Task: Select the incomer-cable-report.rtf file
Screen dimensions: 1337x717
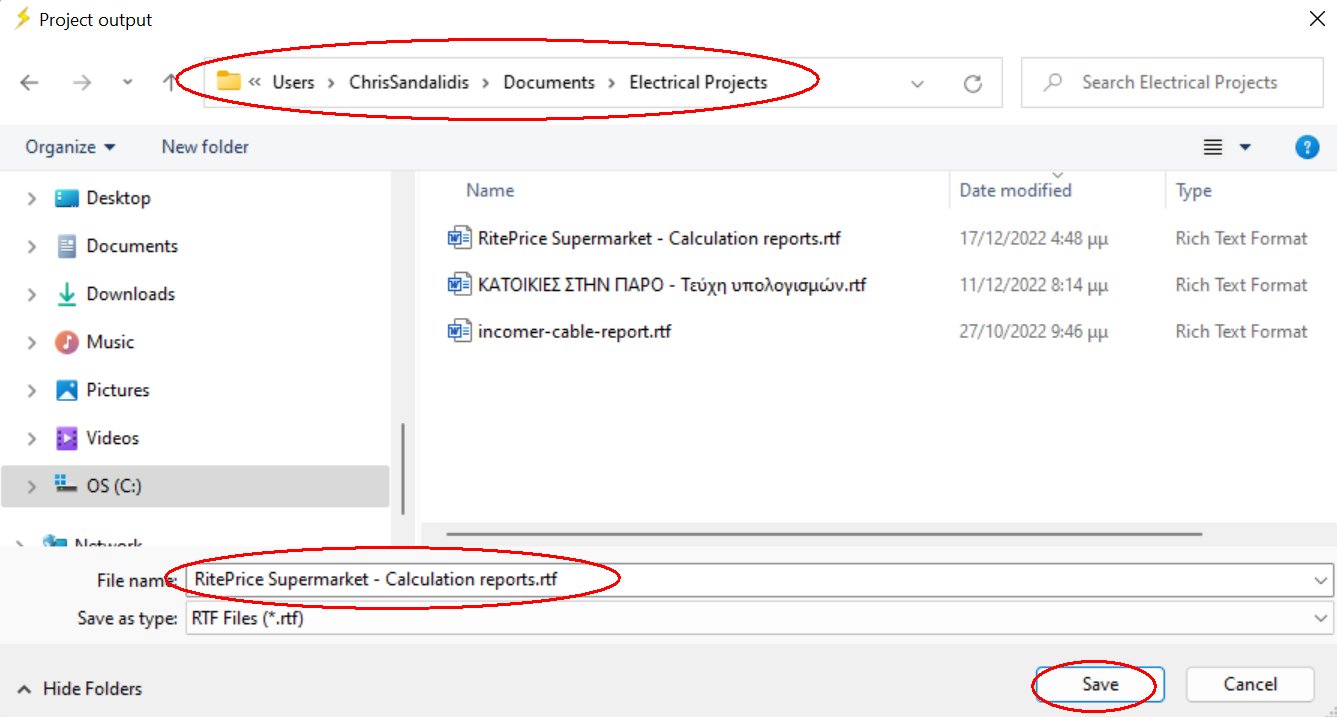Action: (x=574, y=331)
